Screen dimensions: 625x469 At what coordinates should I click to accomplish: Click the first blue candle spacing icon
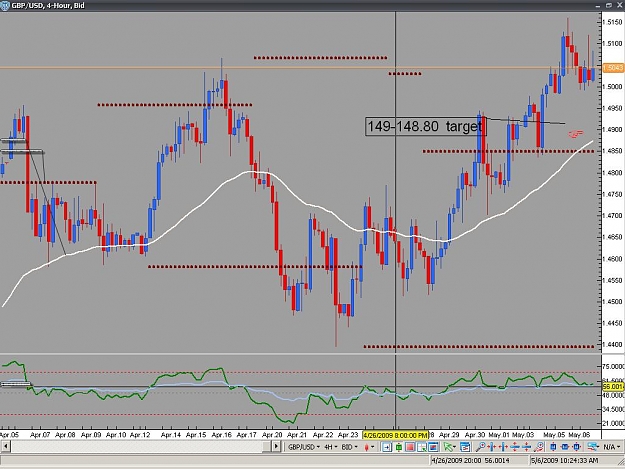pos(553,447)
